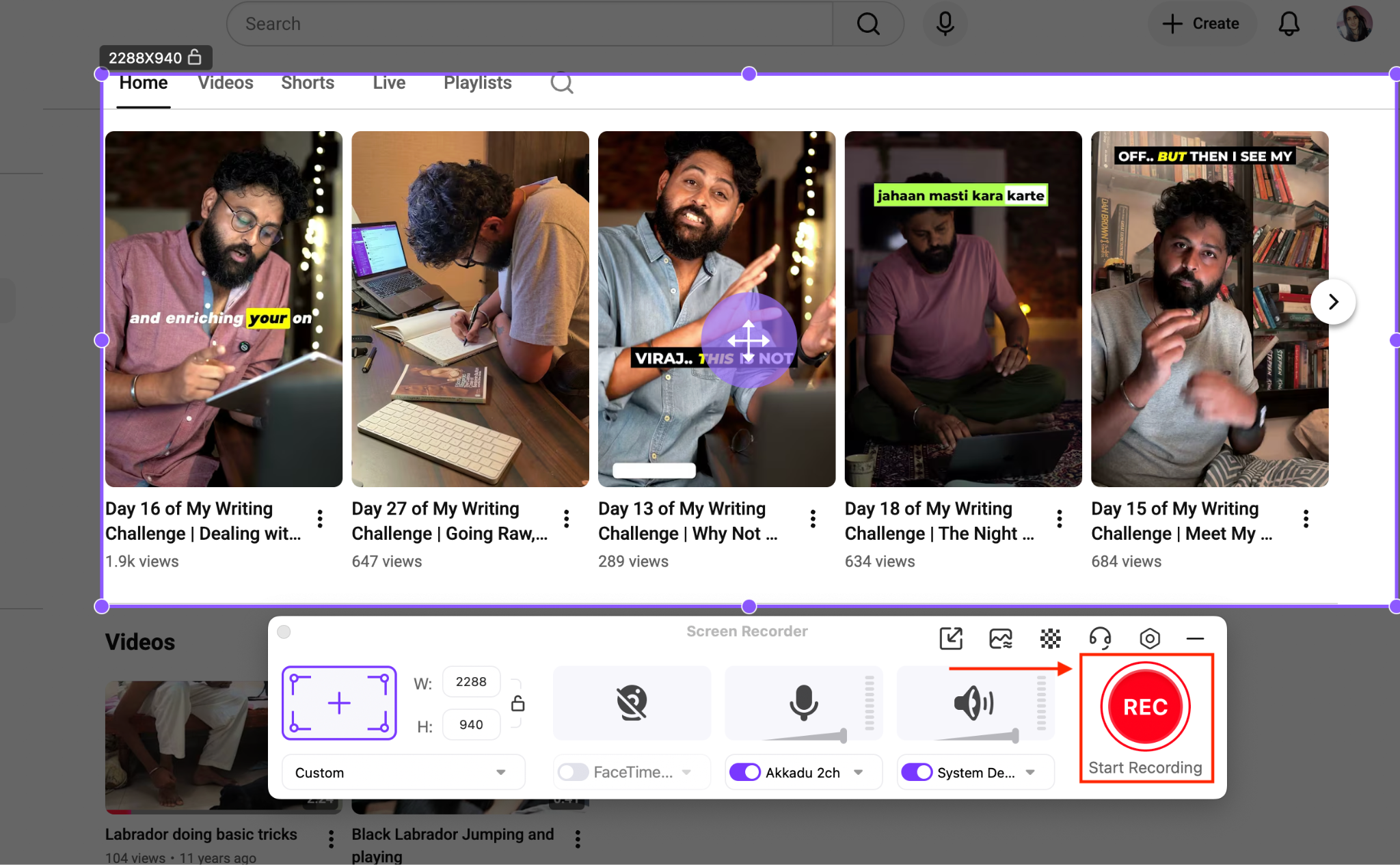
Task: Click the microphone tile in recorder
Action: 804,703
